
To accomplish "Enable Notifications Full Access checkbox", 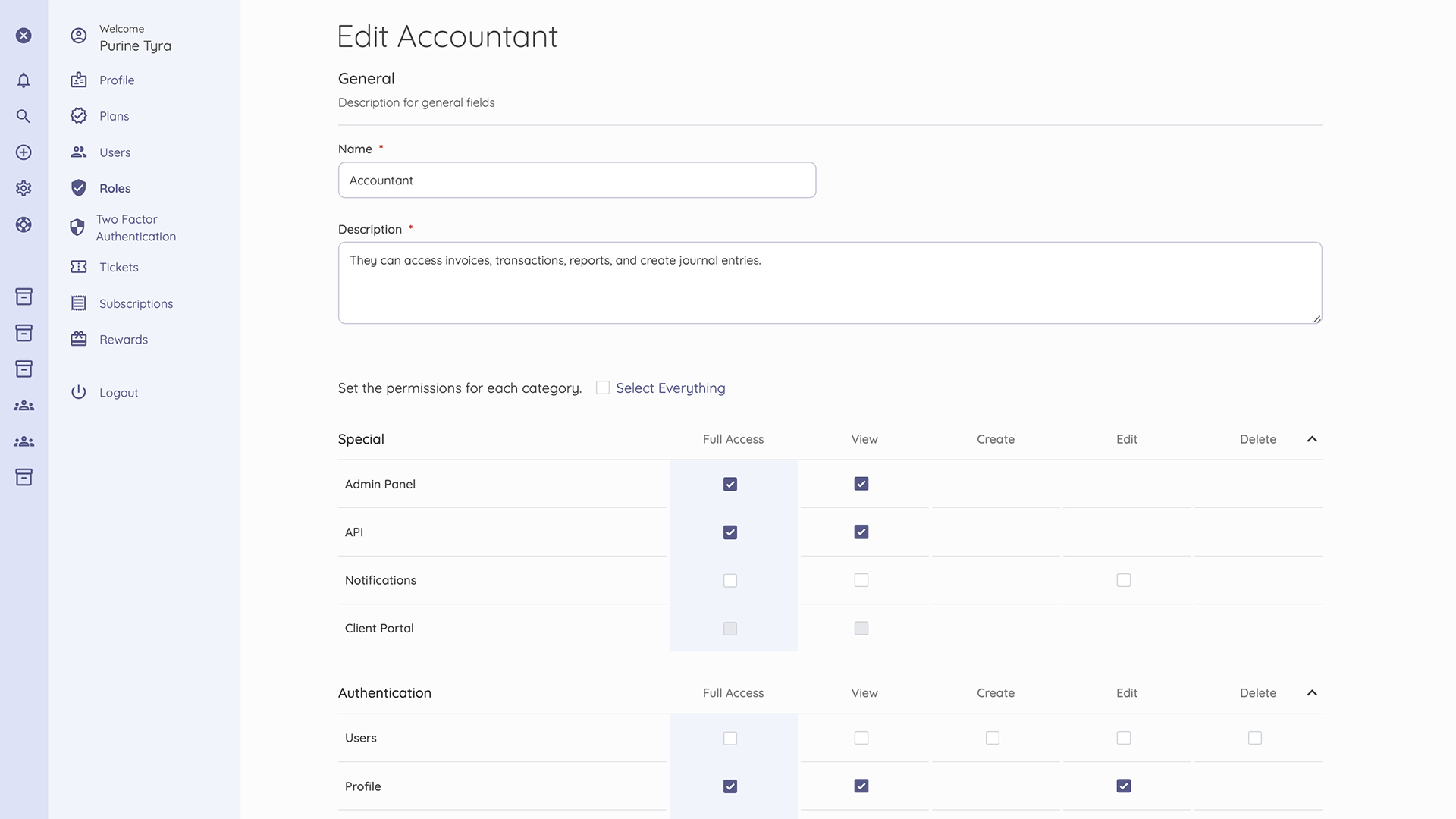I will [x=730, y=580].
